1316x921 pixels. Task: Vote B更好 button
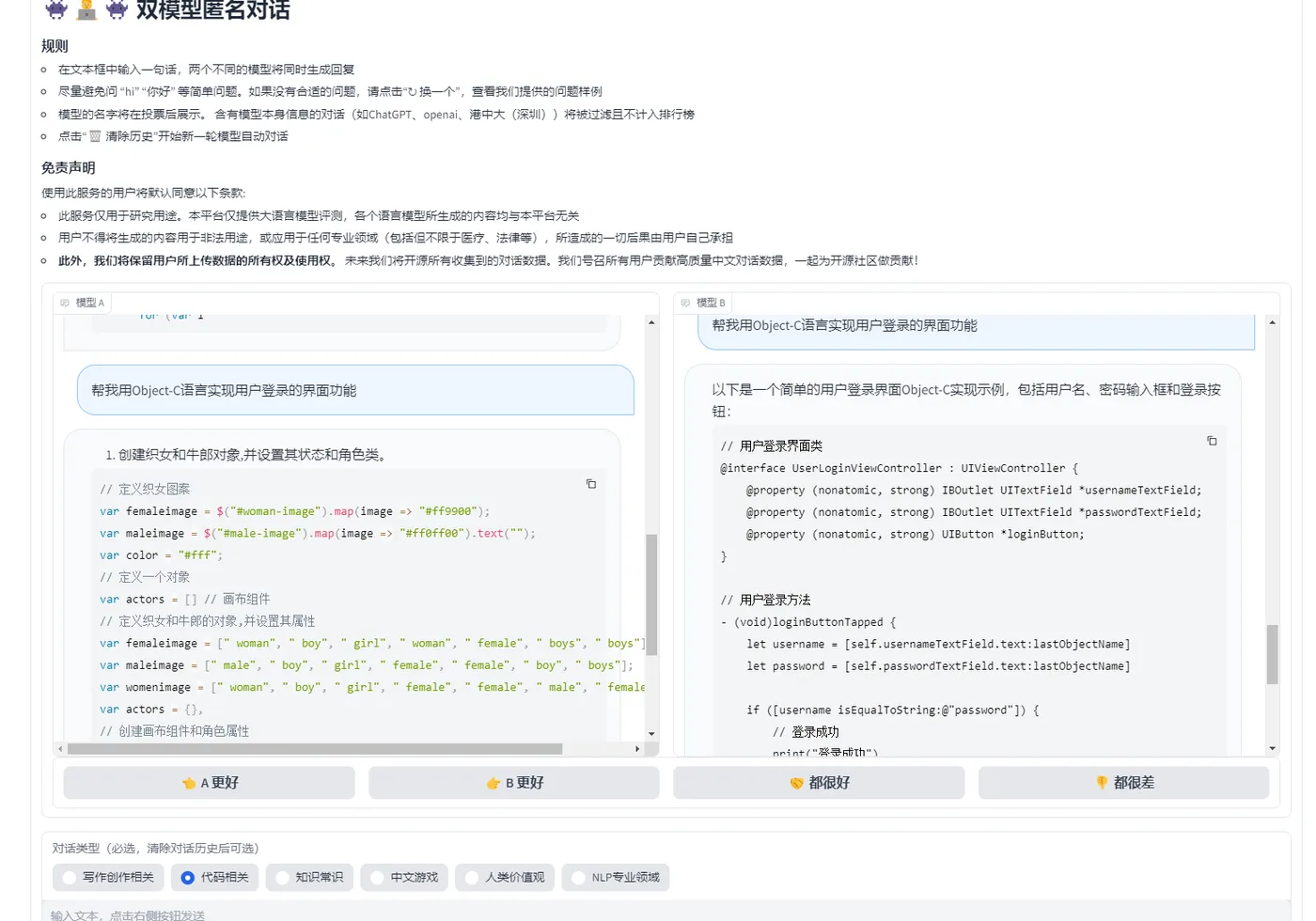click(x=514, y=783)
